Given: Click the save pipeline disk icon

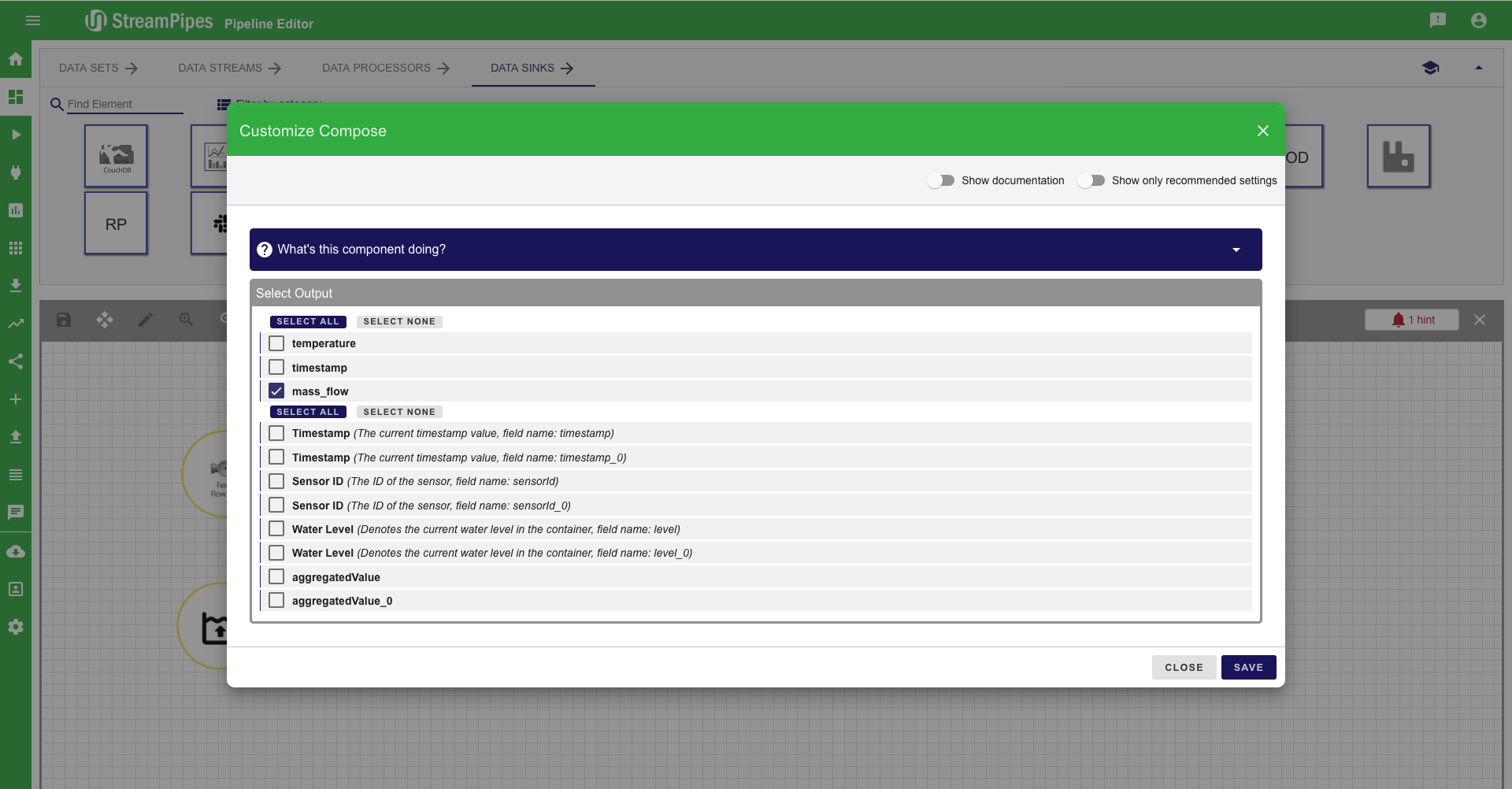Looking at the screenshot, I should pyautogui.click(x=64, y=320).
